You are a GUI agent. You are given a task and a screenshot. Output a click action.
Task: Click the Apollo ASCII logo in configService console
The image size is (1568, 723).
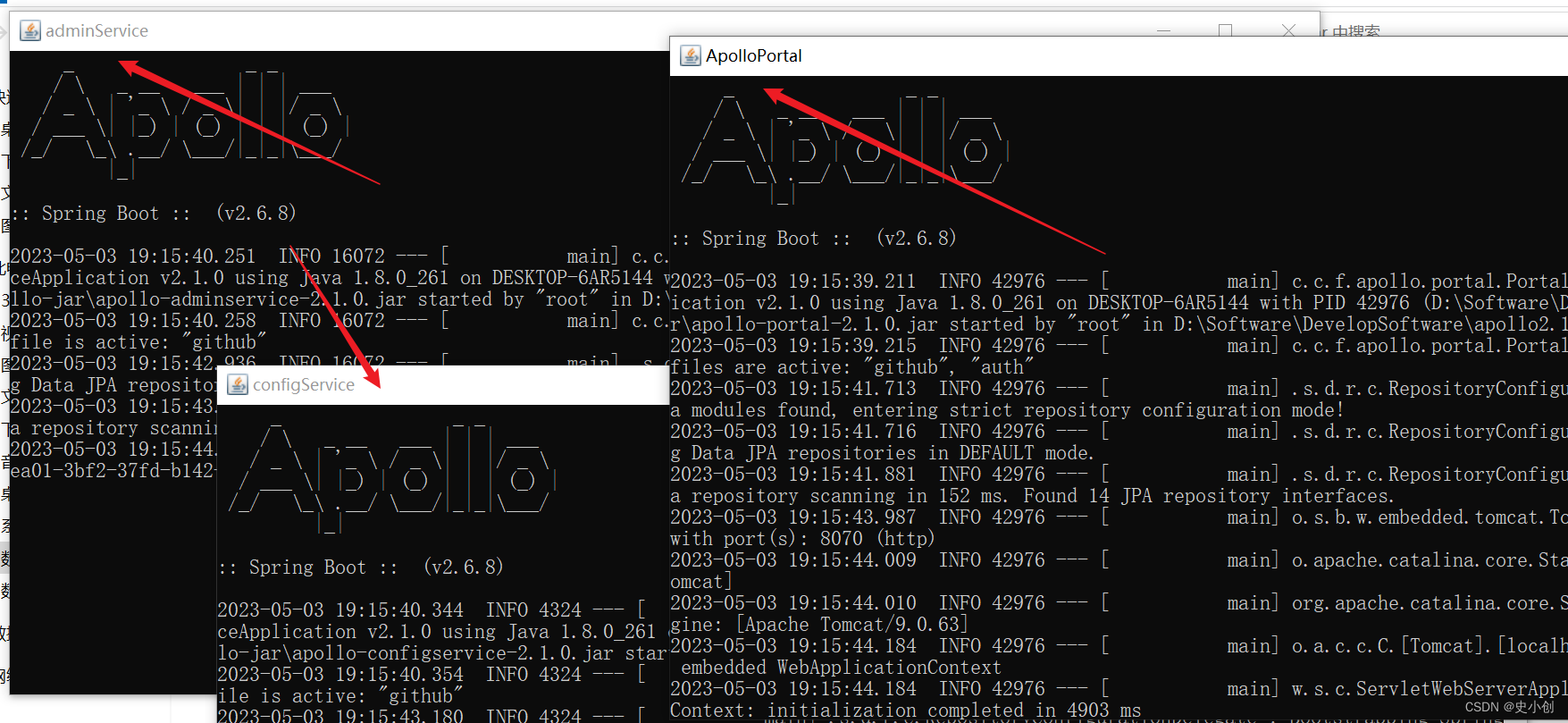click(393, 479)
